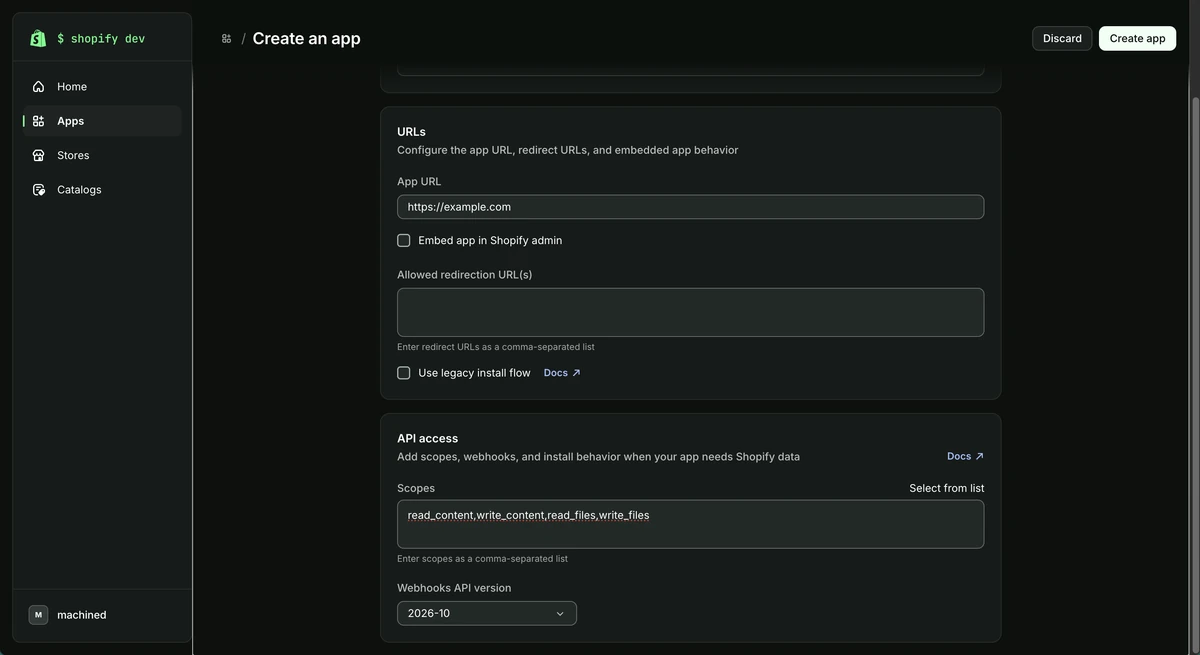This screenshot has width=1200, height=655.
Task: Click the Catalogs icon in sidebar
Action: click(38, 189)
